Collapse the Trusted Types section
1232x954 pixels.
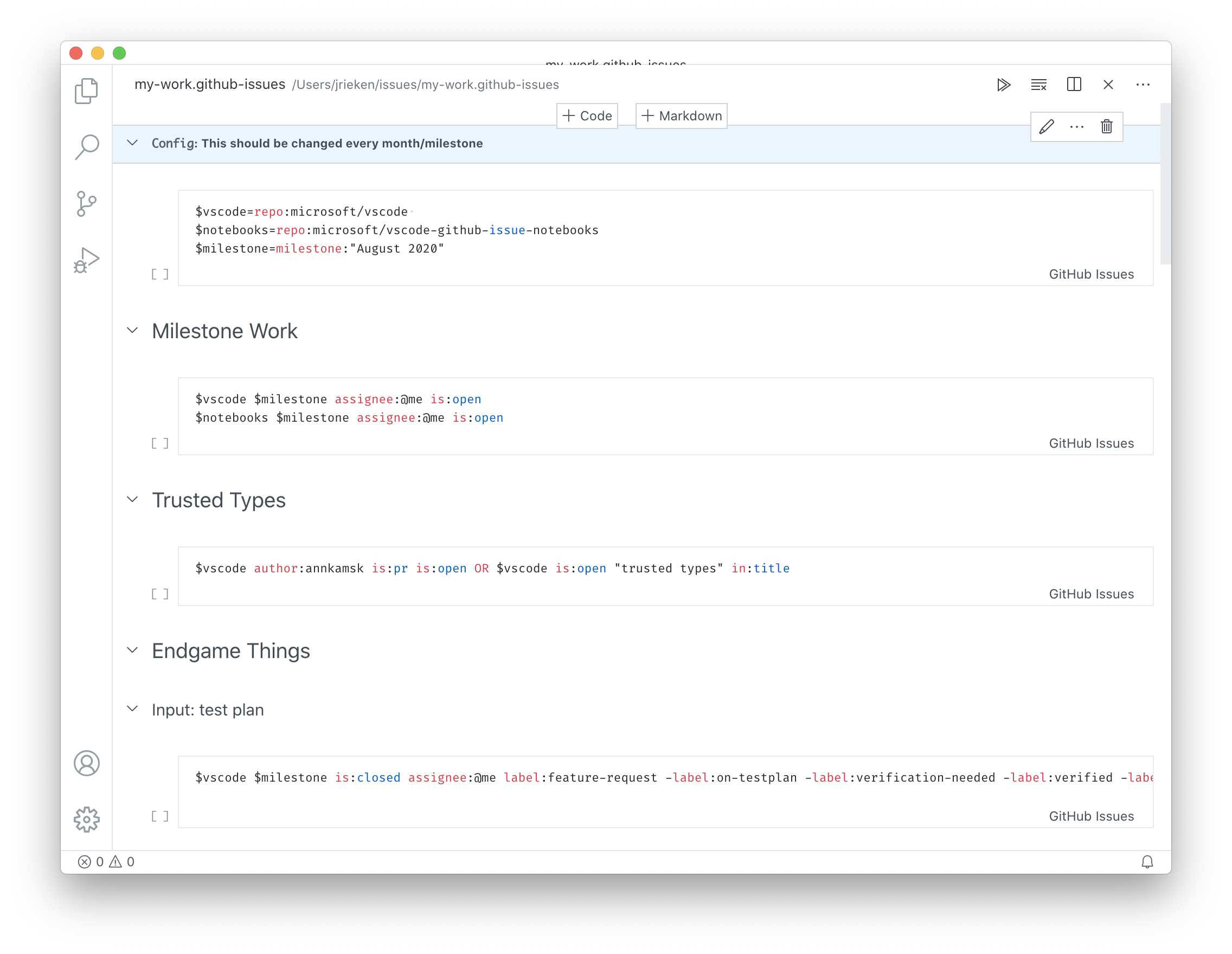[x=132, y=500]
